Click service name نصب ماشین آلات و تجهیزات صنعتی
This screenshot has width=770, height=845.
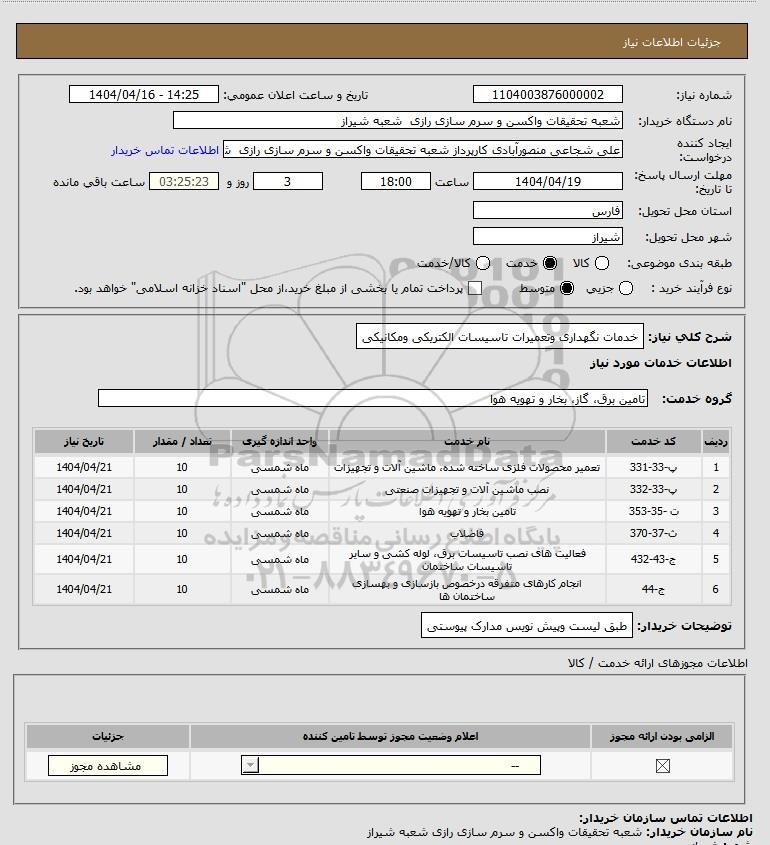(467, 489)
